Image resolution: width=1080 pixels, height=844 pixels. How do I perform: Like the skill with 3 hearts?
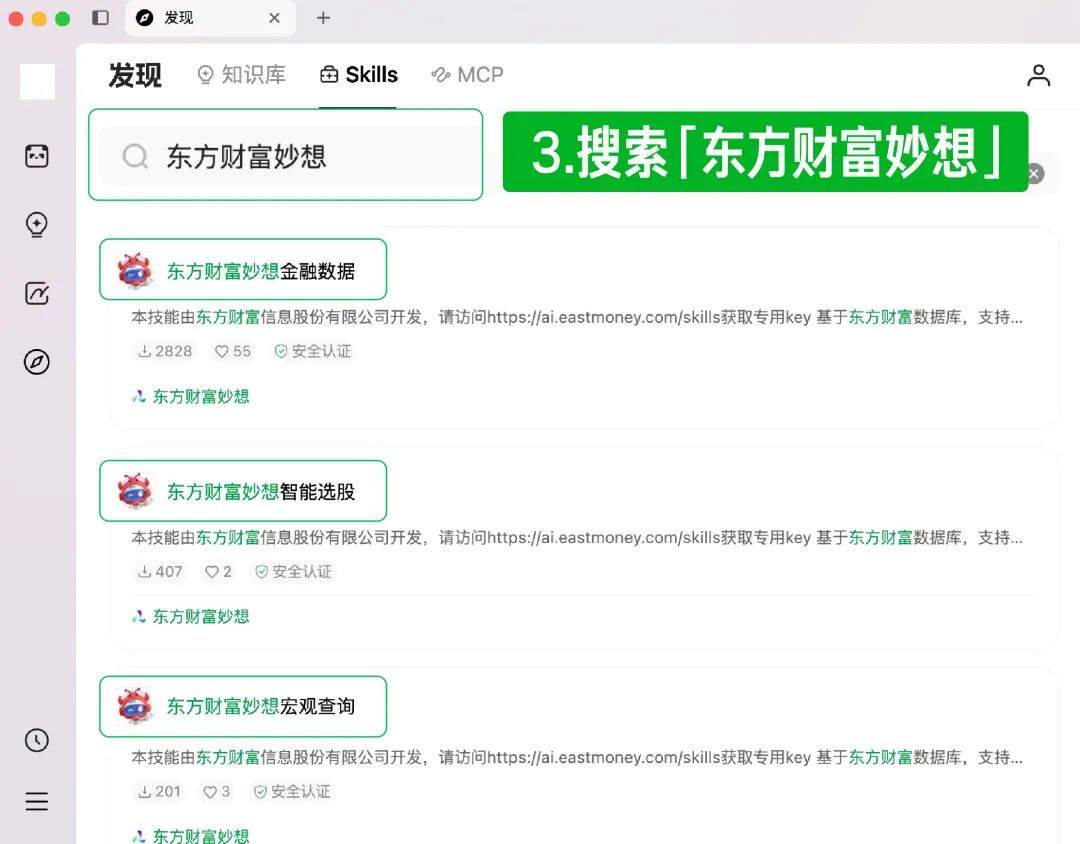(x=217, y=792)
